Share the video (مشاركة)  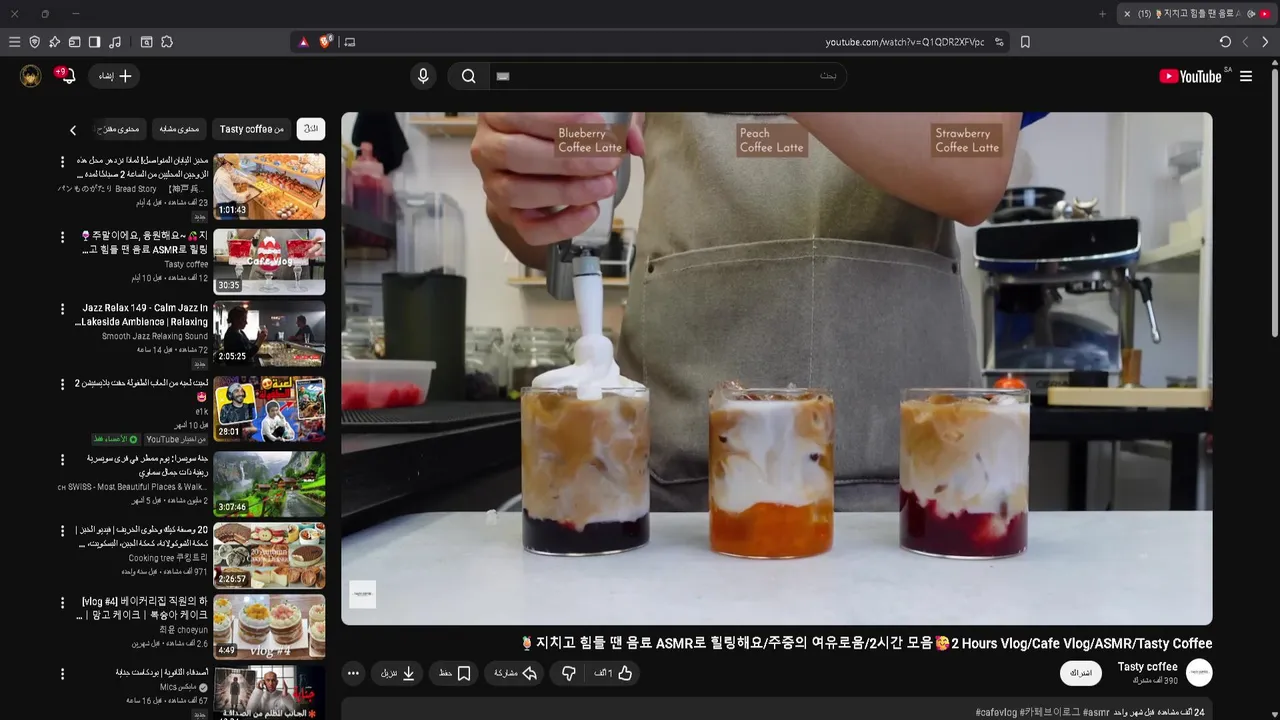point(516,673)
